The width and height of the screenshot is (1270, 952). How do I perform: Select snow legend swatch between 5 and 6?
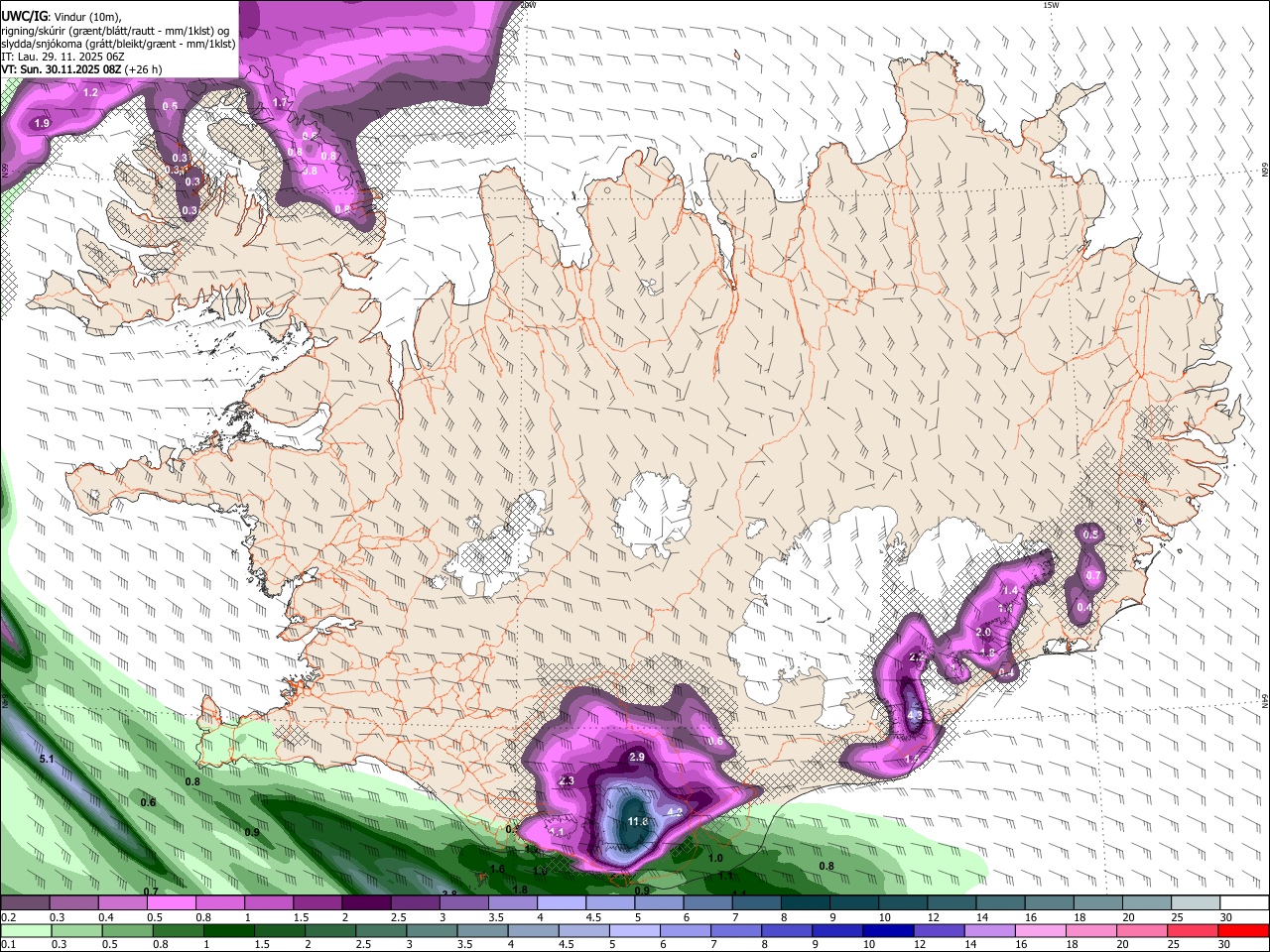pos(659,902)
